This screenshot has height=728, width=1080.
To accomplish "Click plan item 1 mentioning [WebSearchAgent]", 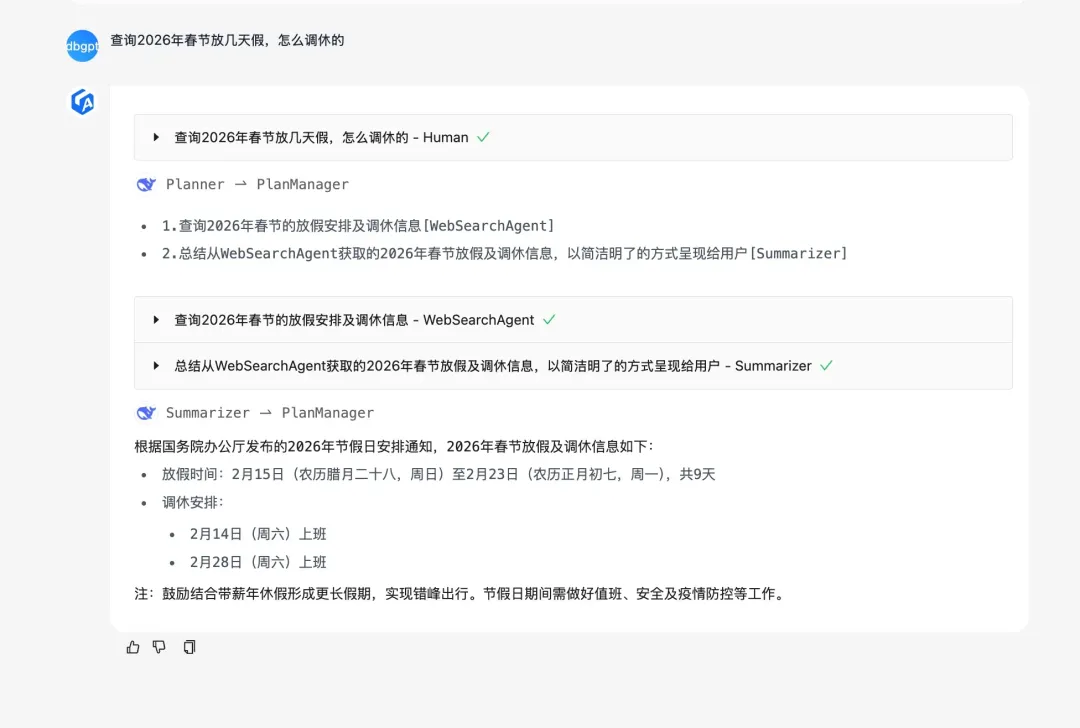I will (357, 226).
